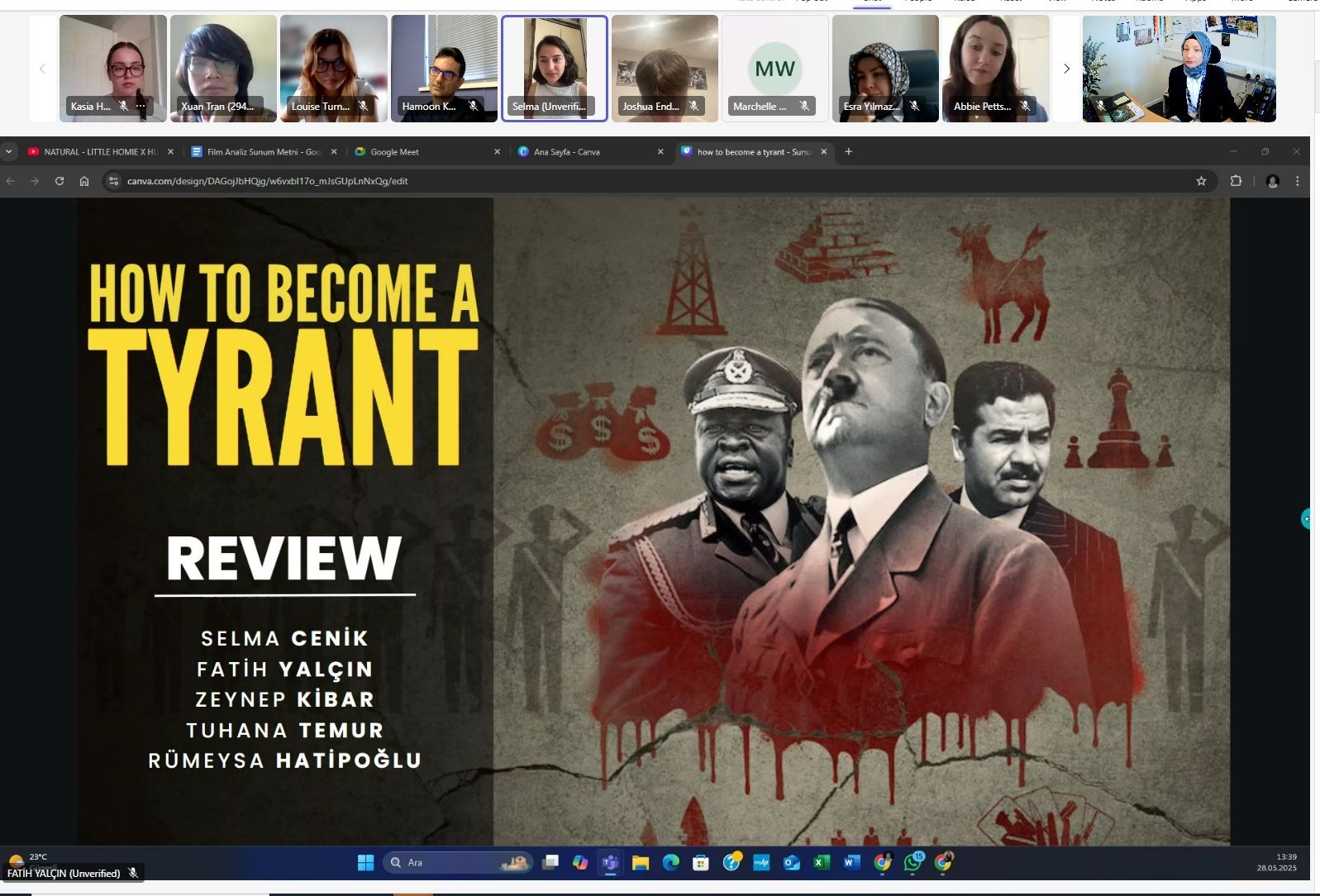Close the NATURAL - LITTLE HOMIE tab
The image size is (1320, 896).
[x=170, y=152]
